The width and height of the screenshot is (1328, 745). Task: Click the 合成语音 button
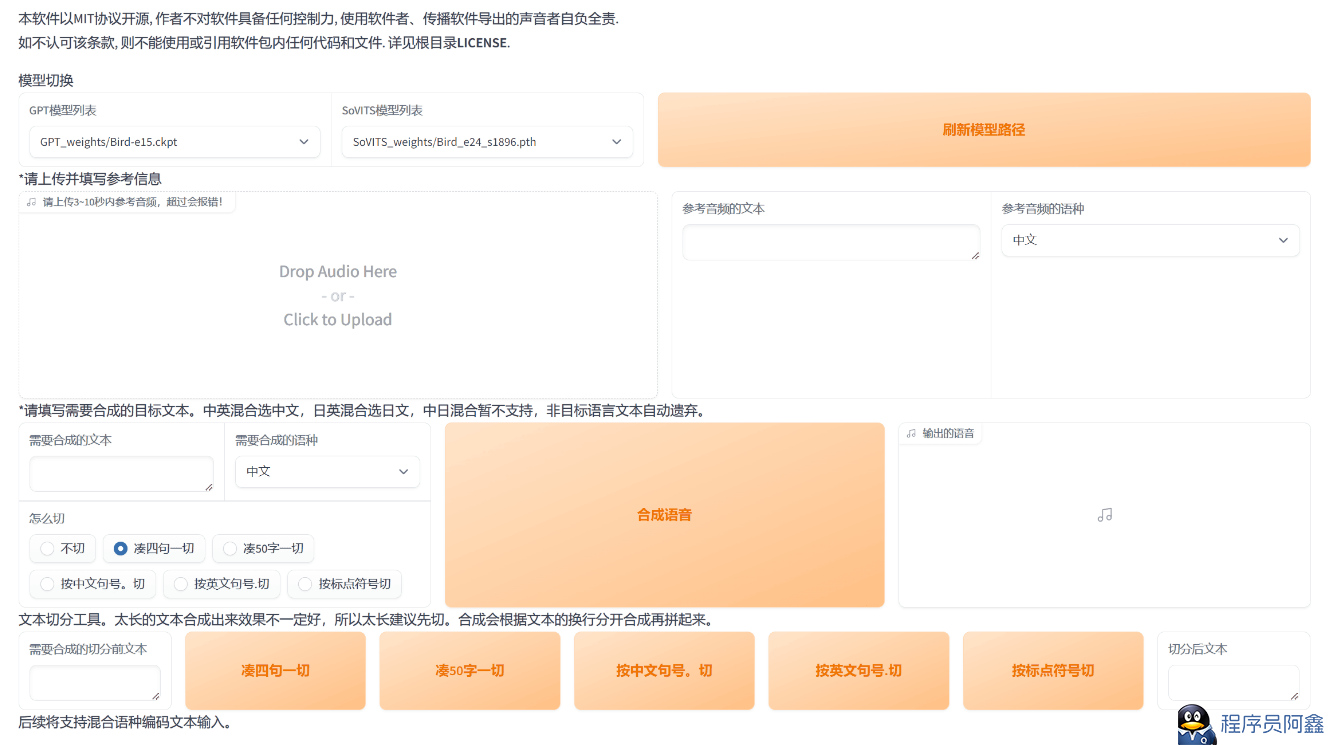(x=665, y=515)
